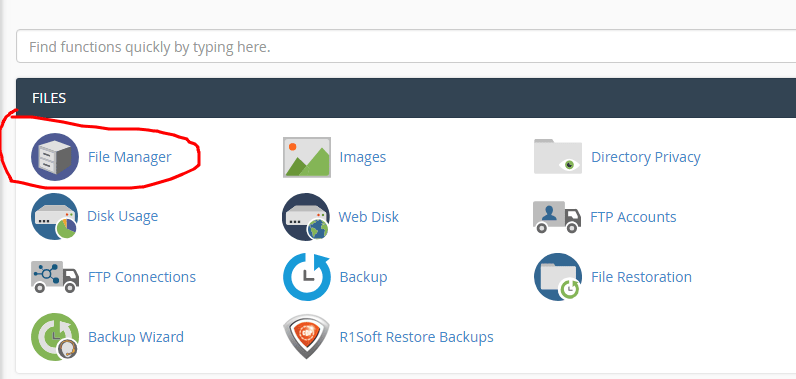Click the Images picture icon
Viewport: 796px width, 379px height.
pyautogui.click(x=307, y=157)
